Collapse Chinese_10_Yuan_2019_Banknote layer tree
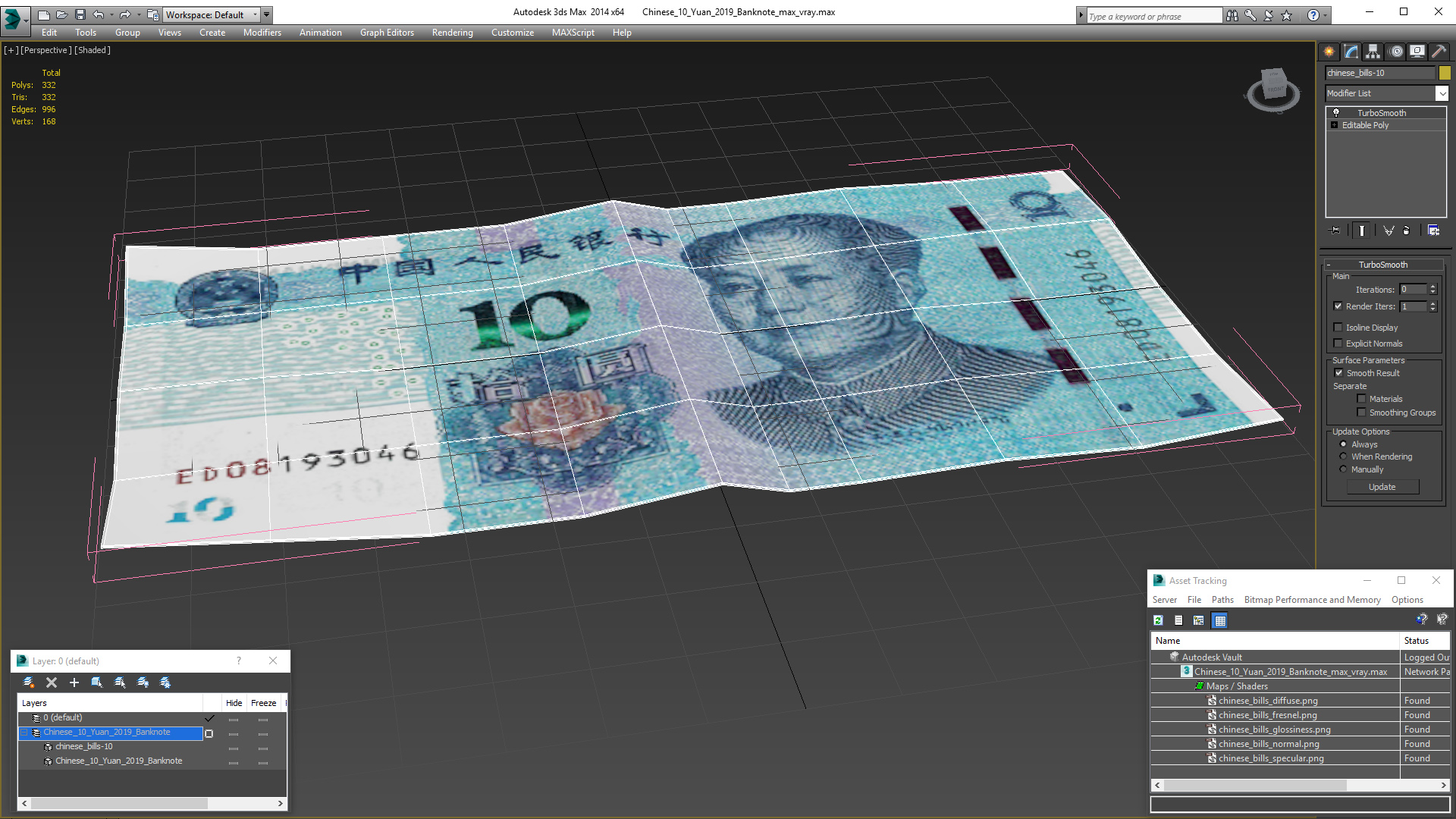Image resolution: width=1456 pixels, height=819 pixels. click(x=24, y=733)
